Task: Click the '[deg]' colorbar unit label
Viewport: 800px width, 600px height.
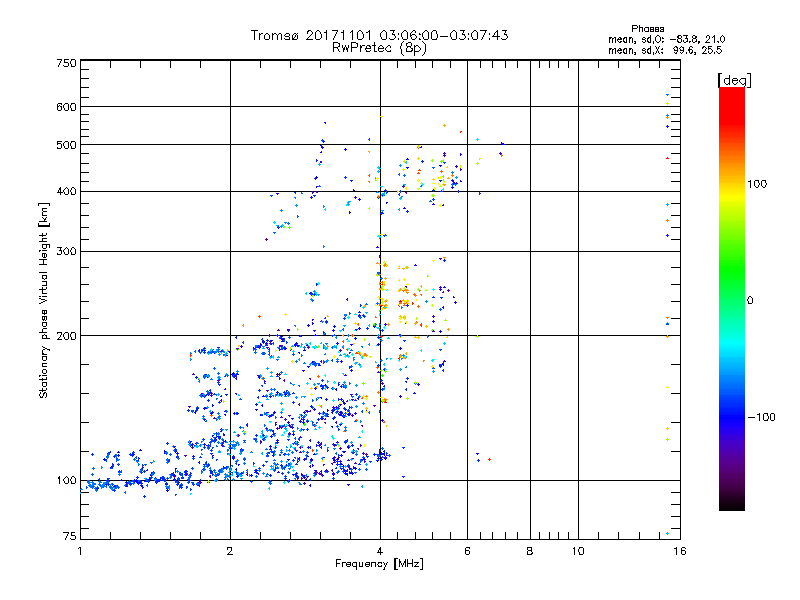Action: [x=734, y=80]
